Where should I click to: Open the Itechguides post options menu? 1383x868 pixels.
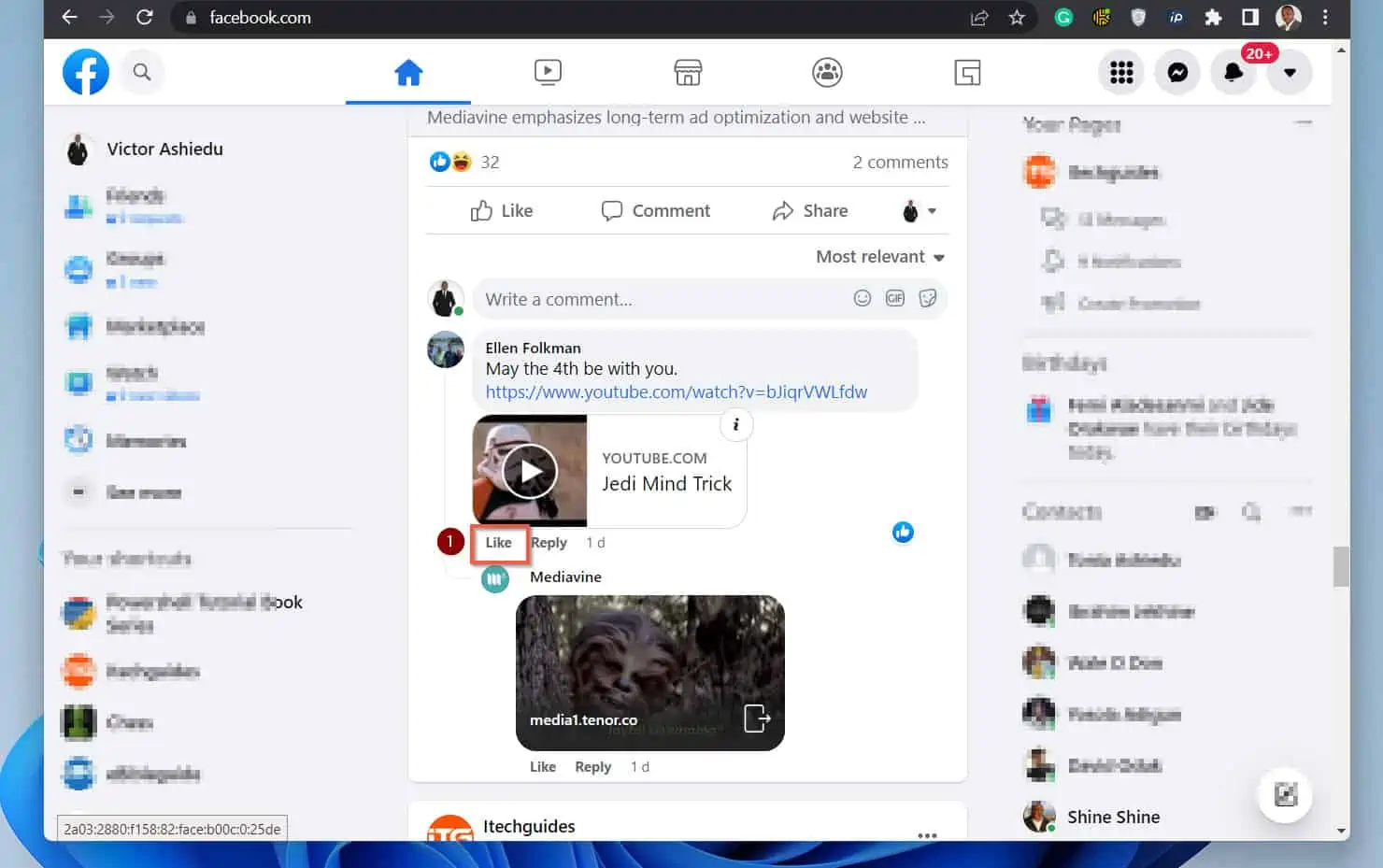pos(927,834)
